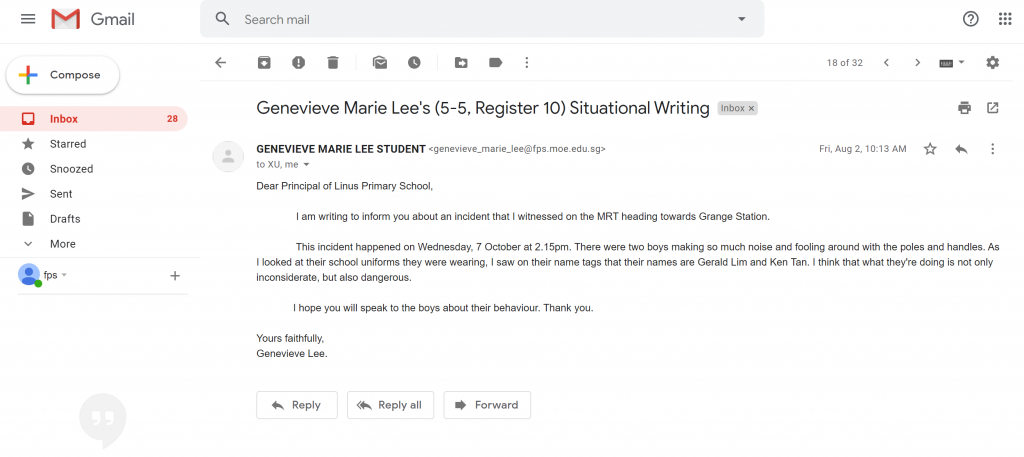Delete the email with the trash icon

pos(333,63)
